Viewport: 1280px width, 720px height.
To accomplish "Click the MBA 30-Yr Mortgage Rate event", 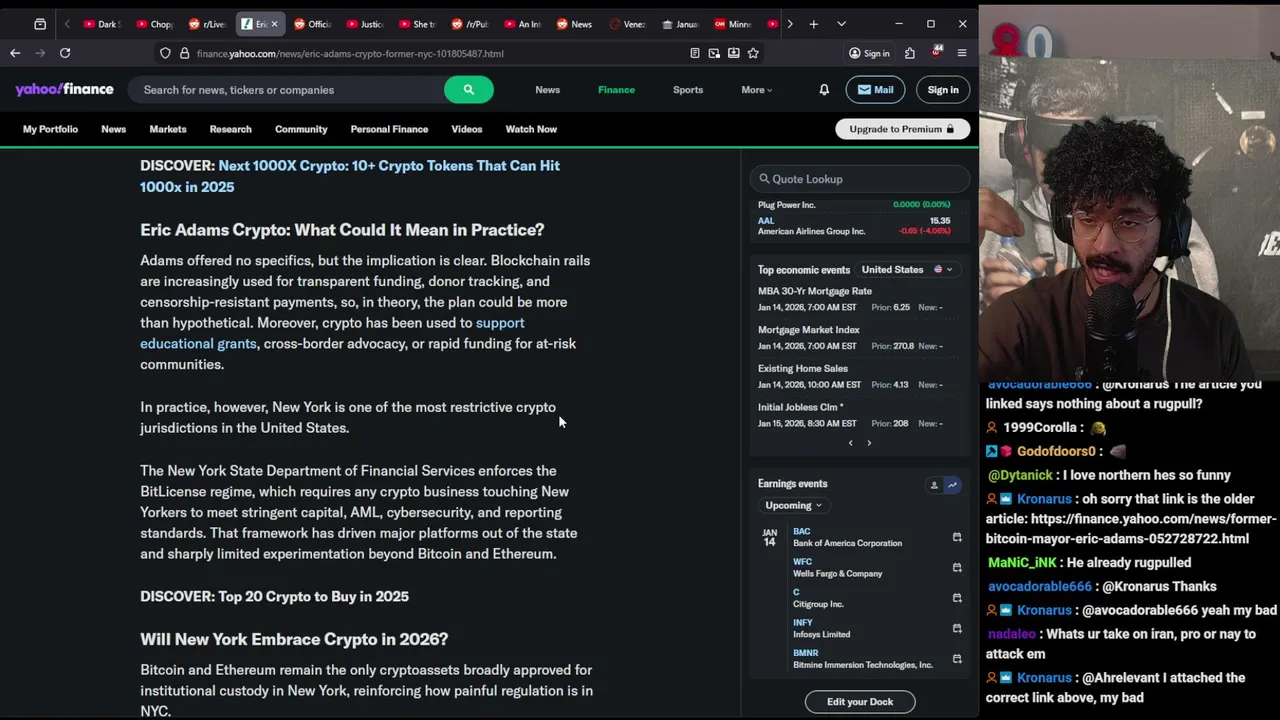I will [x=815, y=291].
